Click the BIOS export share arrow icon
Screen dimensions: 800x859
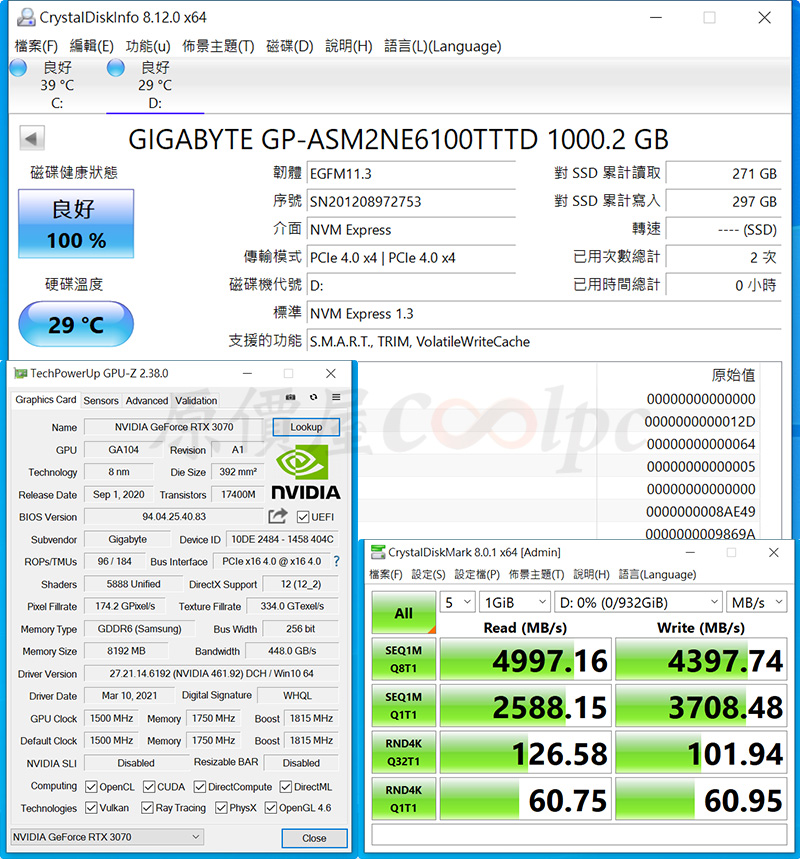[x=278, y=516]
